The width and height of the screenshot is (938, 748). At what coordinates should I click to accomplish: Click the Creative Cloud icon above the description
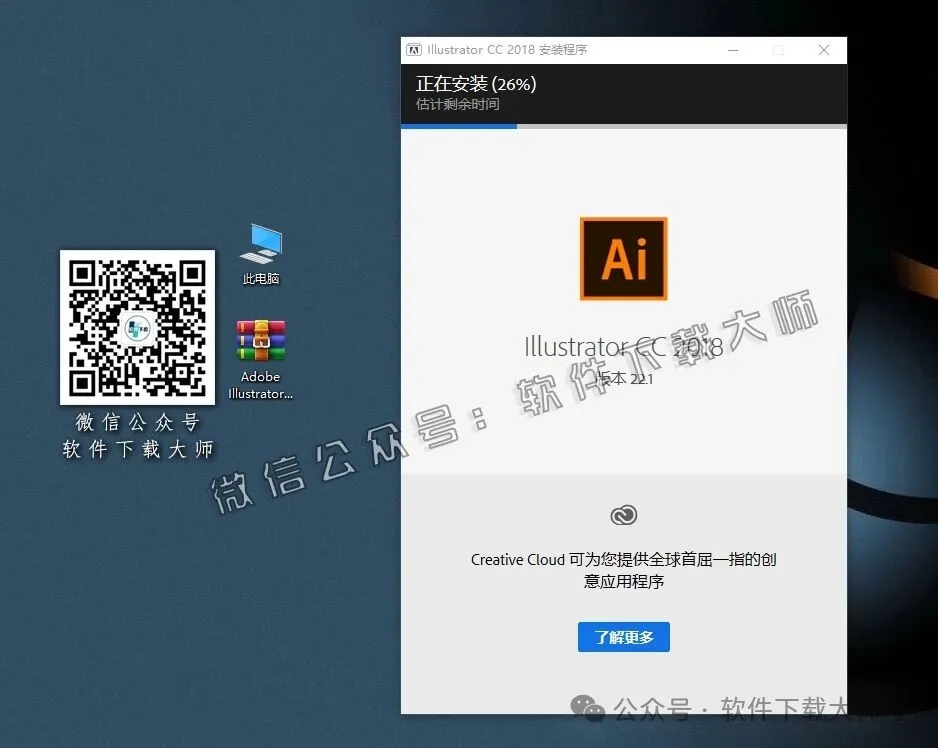click(623, 515)
